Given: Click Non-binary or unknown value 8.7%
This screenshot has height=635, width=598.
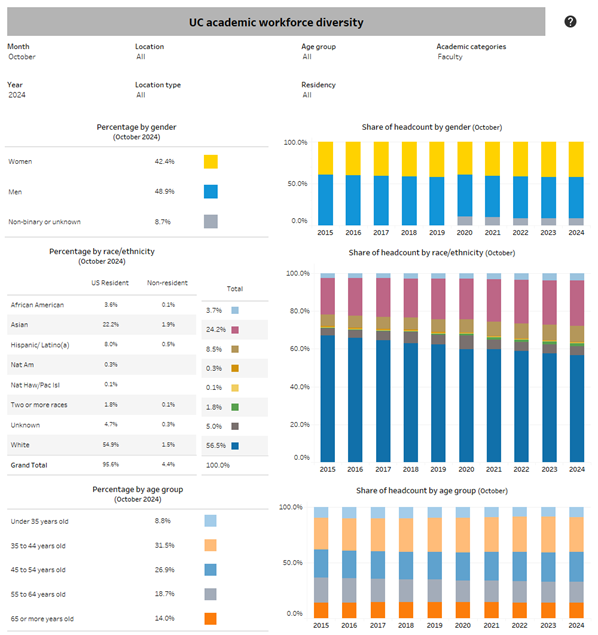Looking at the screenshot, I should click(162, 222).
